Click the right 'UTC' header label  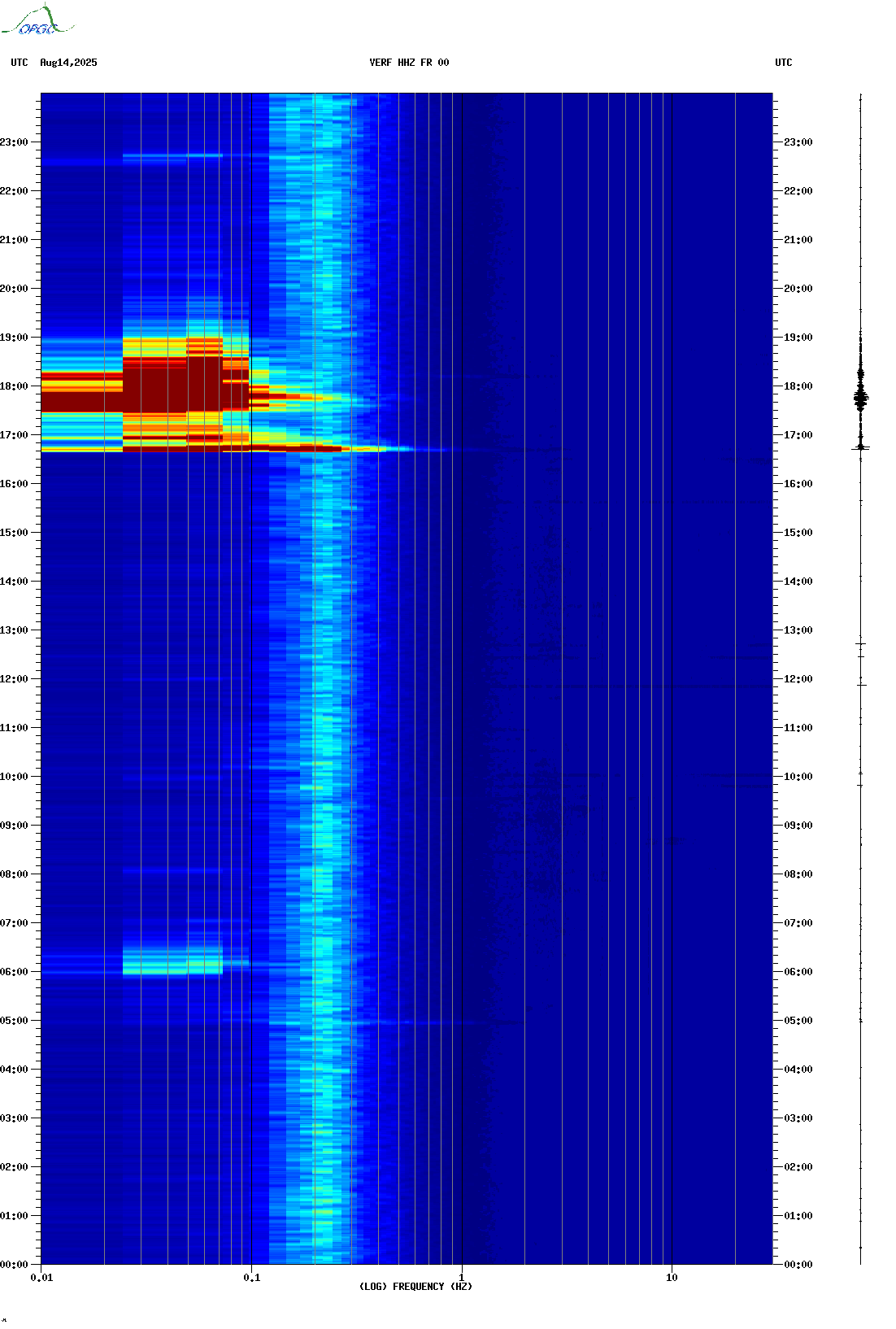point(784,63)
